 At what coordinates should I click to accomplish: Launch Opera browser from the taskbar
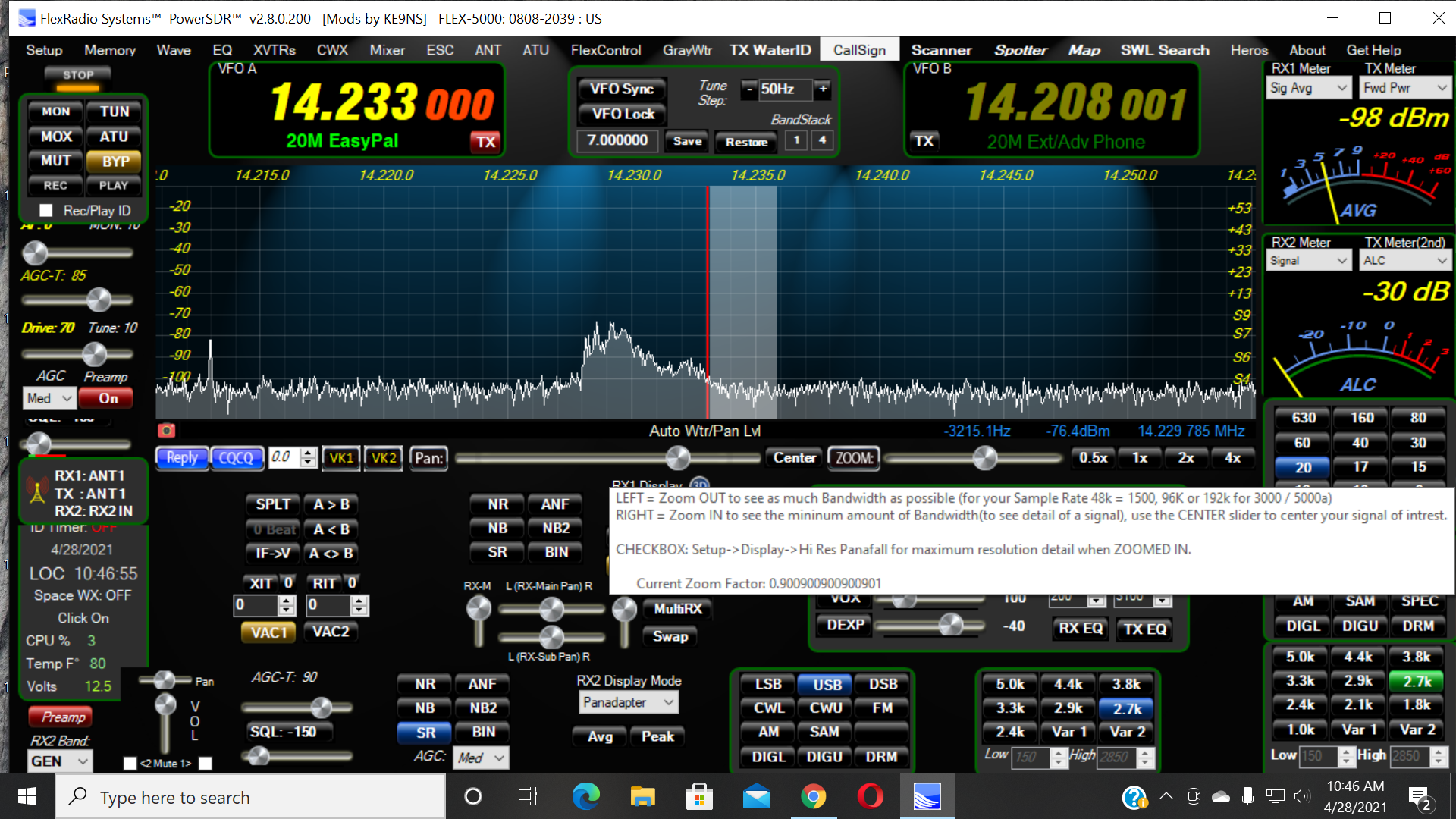click(870, 796)
